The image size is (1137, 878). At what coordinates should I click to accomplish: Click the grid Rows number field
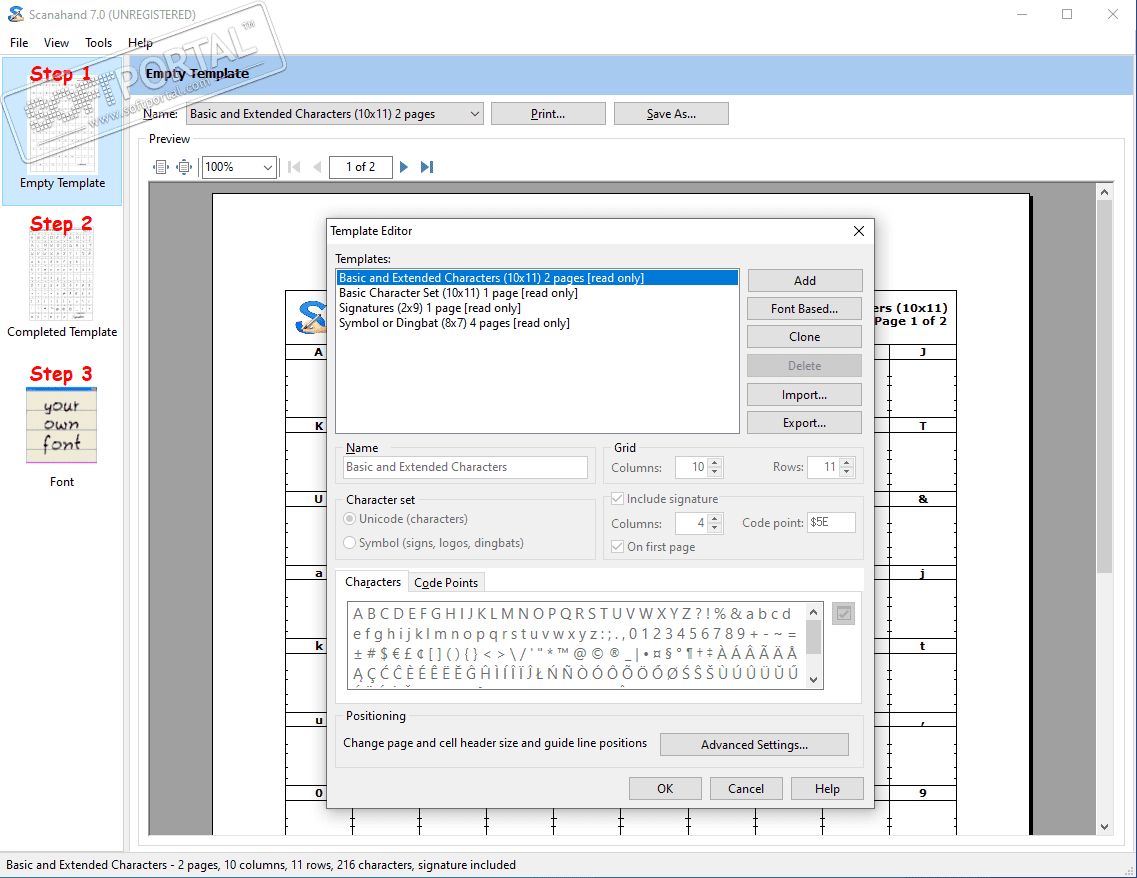(x=822, y=468)
